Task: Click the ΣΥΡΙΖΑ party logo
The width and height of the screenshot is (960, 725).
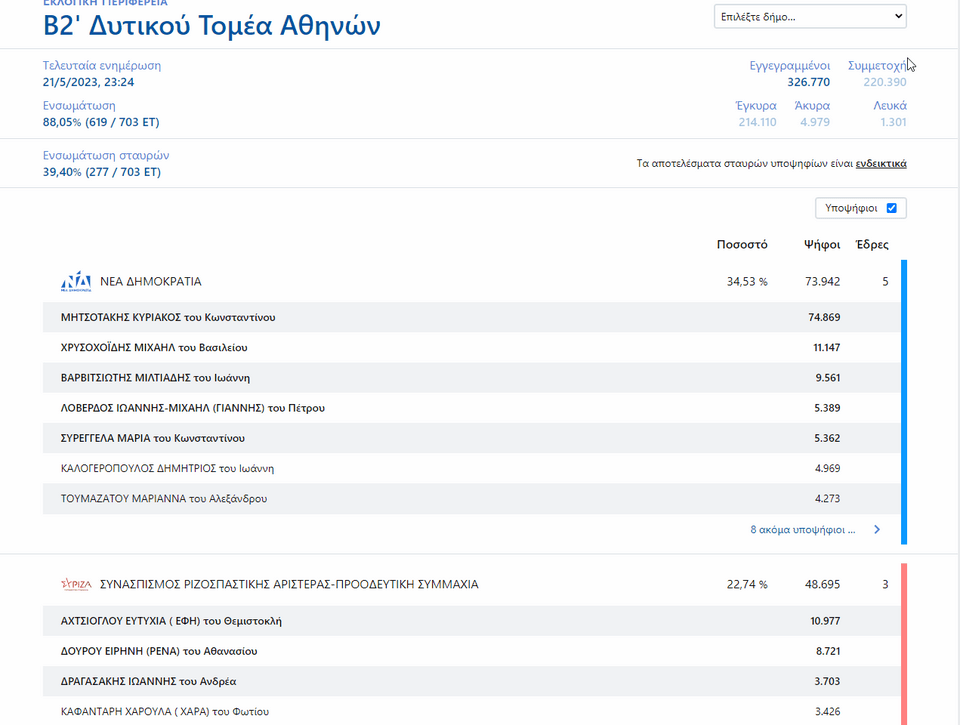Action: tap(76, 585)
